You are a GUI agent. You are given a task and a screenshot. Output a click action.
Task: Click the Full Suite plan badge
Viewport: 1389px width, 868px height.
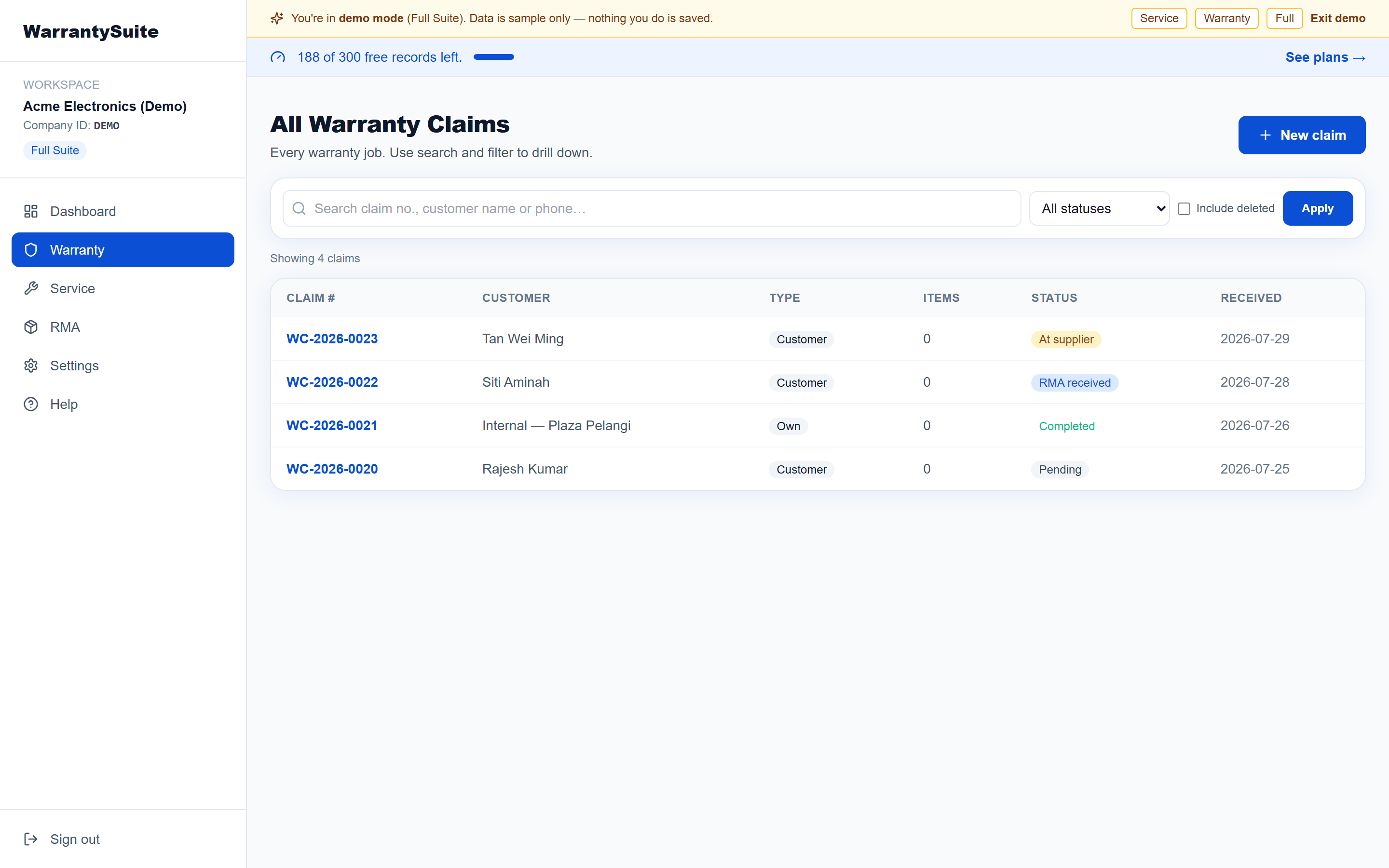point(54,150)
